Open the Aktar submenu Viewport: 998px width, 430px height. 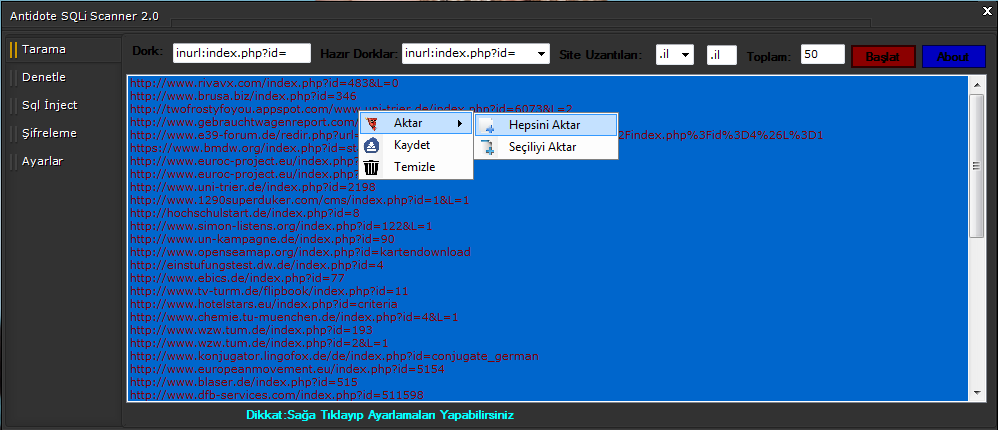coord(416,123)
